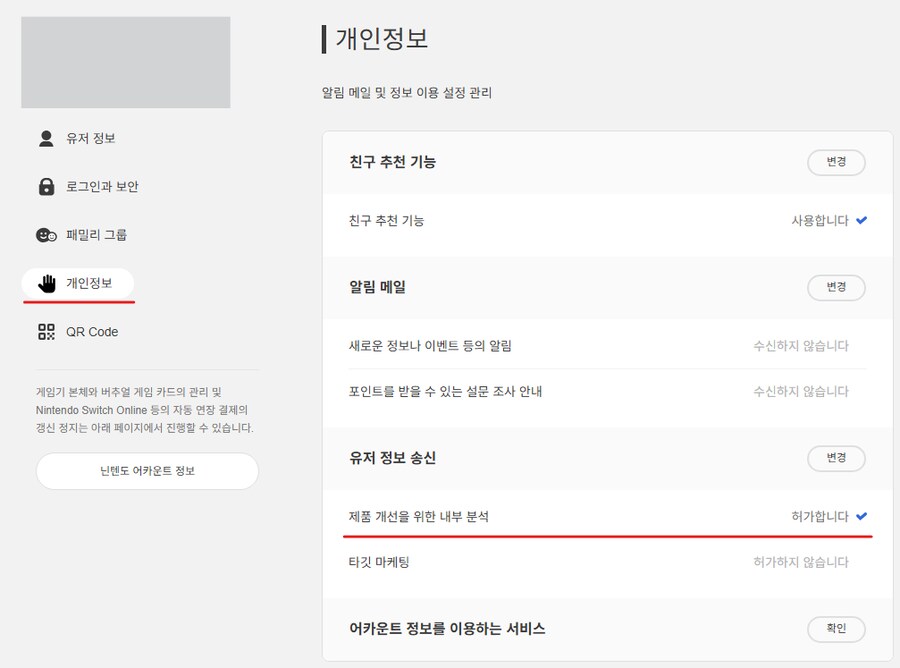Click the gray profile banner placeholder
The image size is (900, 668).
pos(126,62)
